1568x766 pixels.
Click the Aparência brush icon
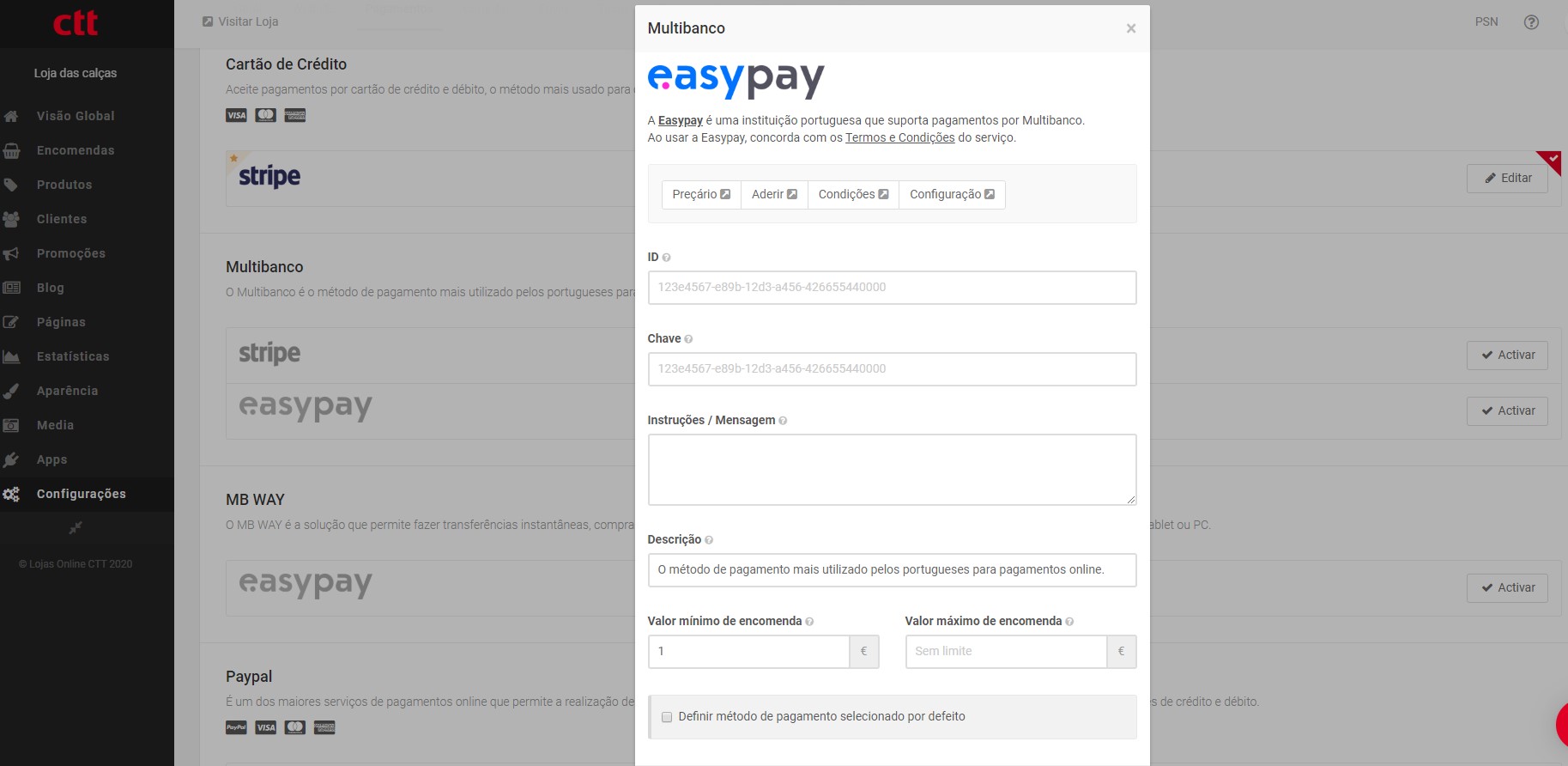pos(11,392)
